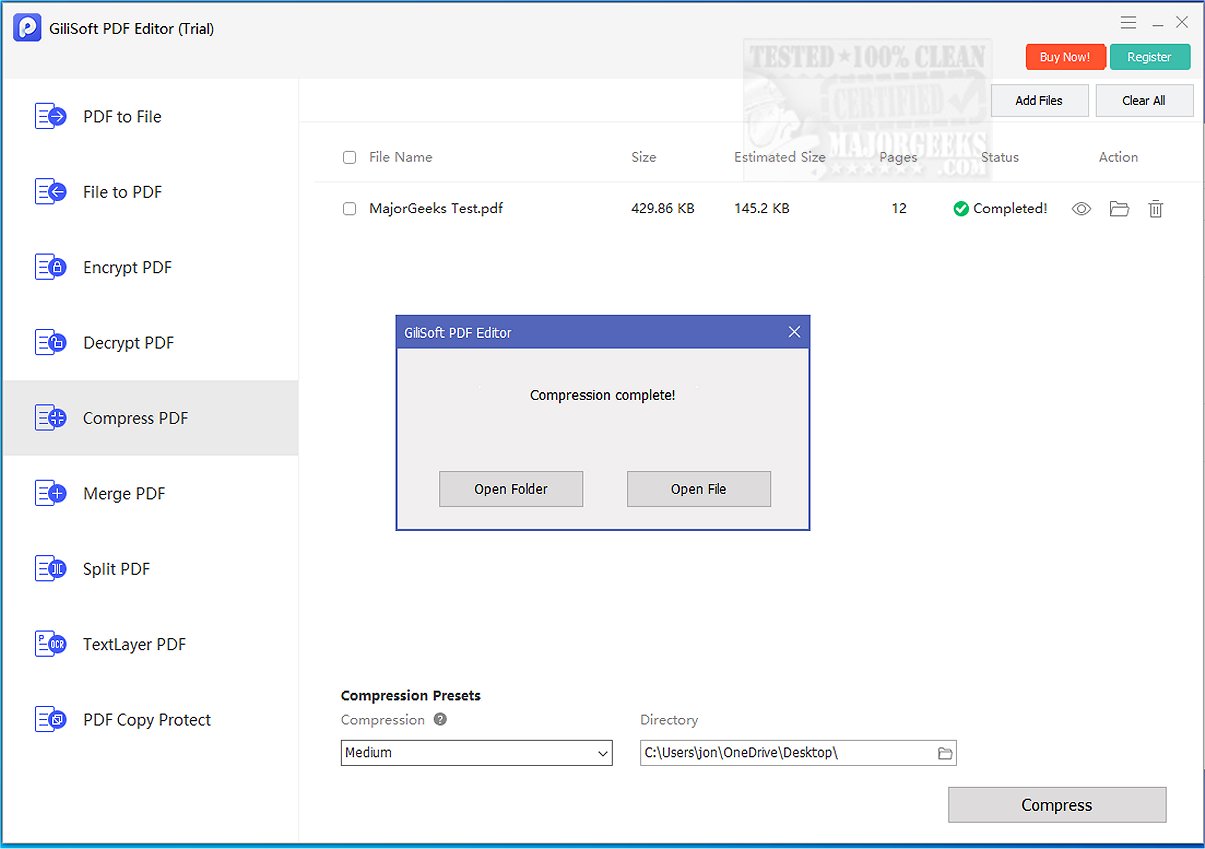The width and height of the screenshot is (1205, 849).
Task: Click the Encrypt PDF lock icon
Action: coord(50,267)
